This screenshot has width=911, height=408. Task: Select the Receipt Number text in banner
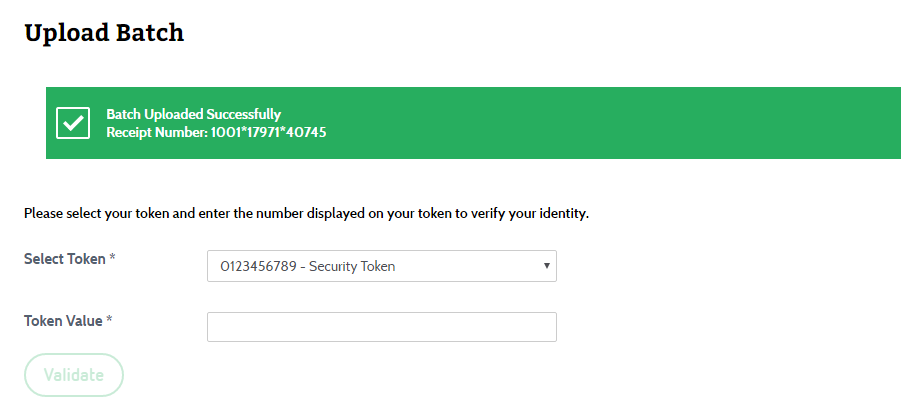pos(216,133)
